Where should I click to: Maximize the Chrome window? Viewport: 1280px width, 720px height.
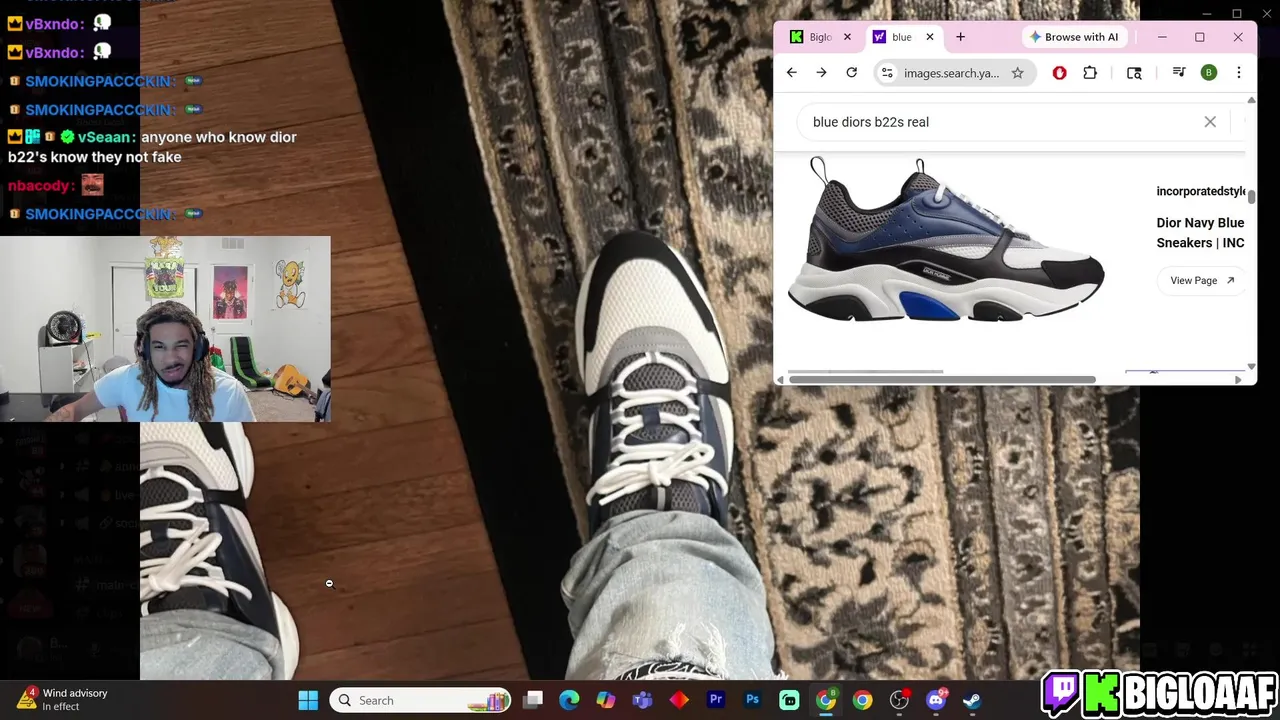pos(1200,37)
